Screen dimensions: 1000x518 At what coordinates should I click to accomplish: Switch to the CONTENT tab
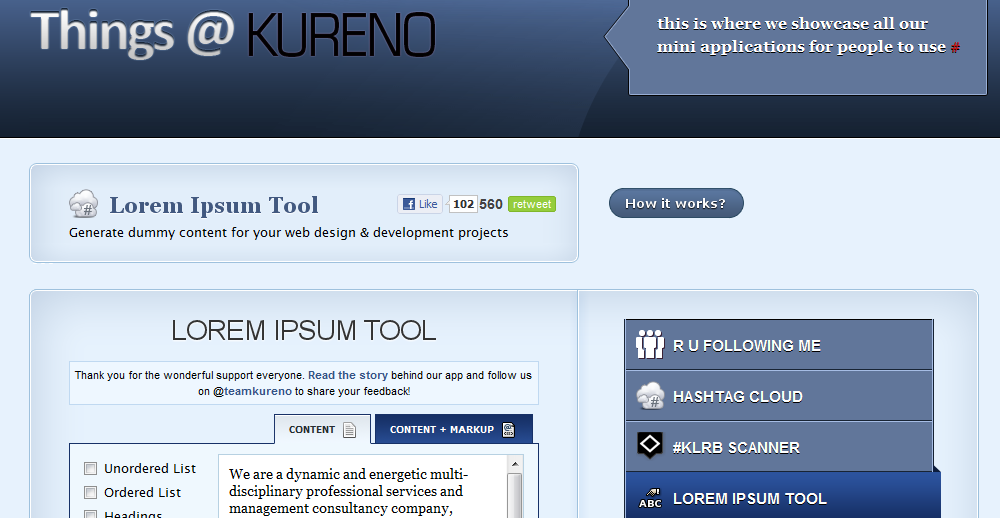click(x=323, y=429)
